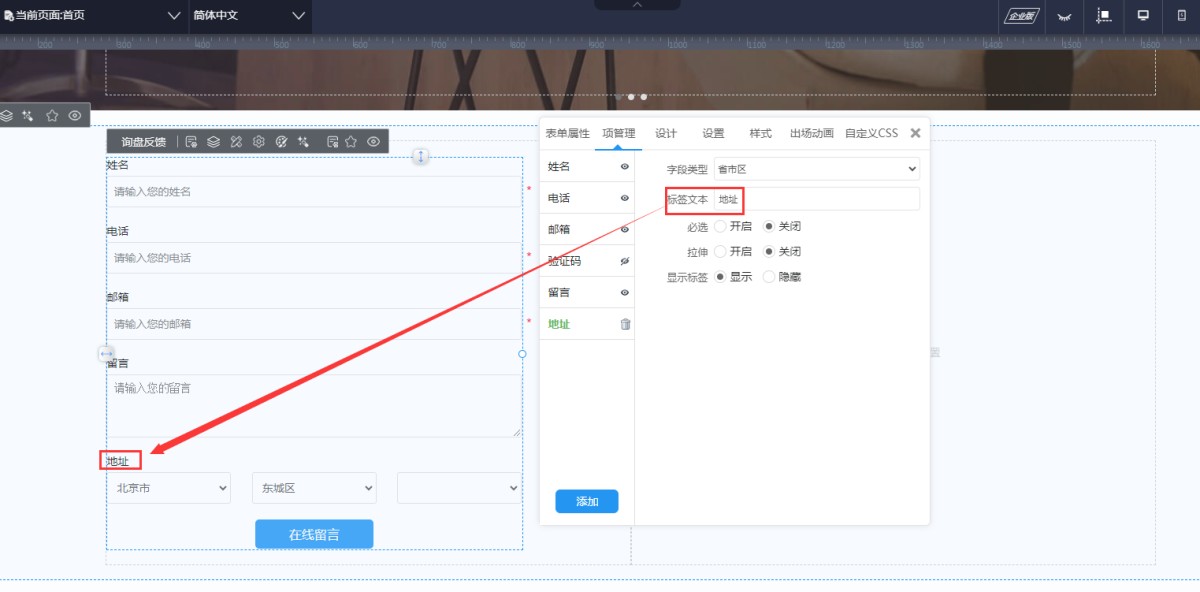The image size is (1200, 592).
Task: Click the closed-eye preview icon in top bar
Action: (1064, 16)
